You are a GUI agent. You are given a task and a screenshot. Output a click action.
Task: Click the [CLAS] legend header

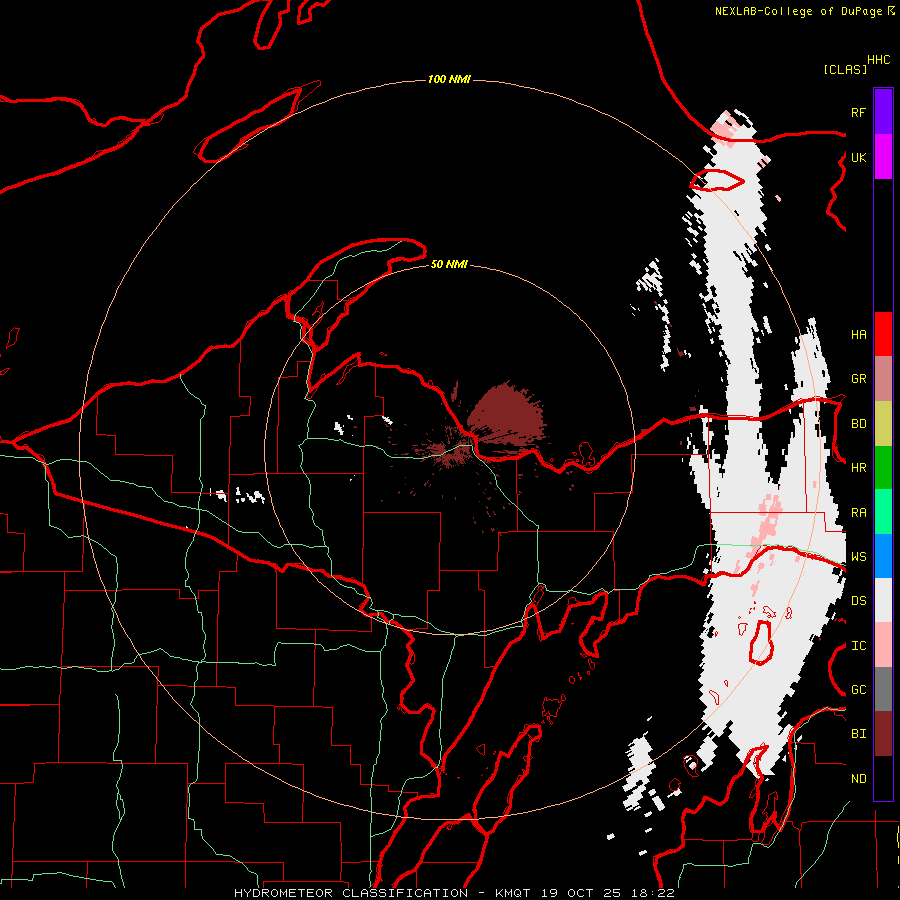pyautogui.click(x=845, y=69)
